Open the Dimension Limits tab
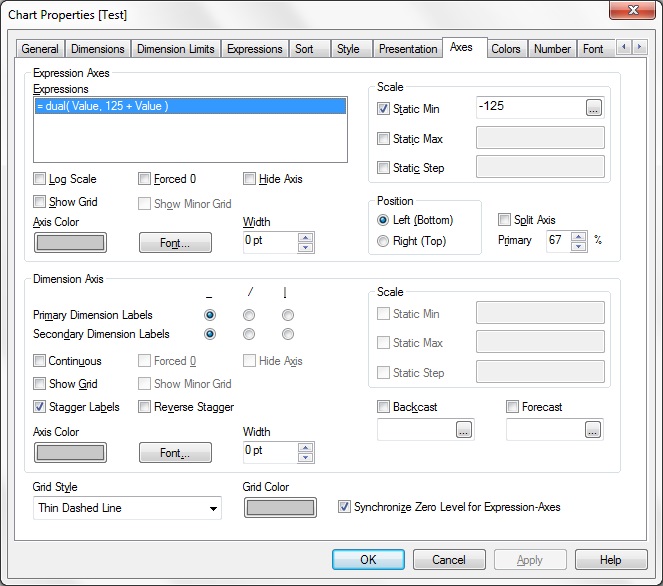This screenshot has width=663, height=586. pos(175,49)
